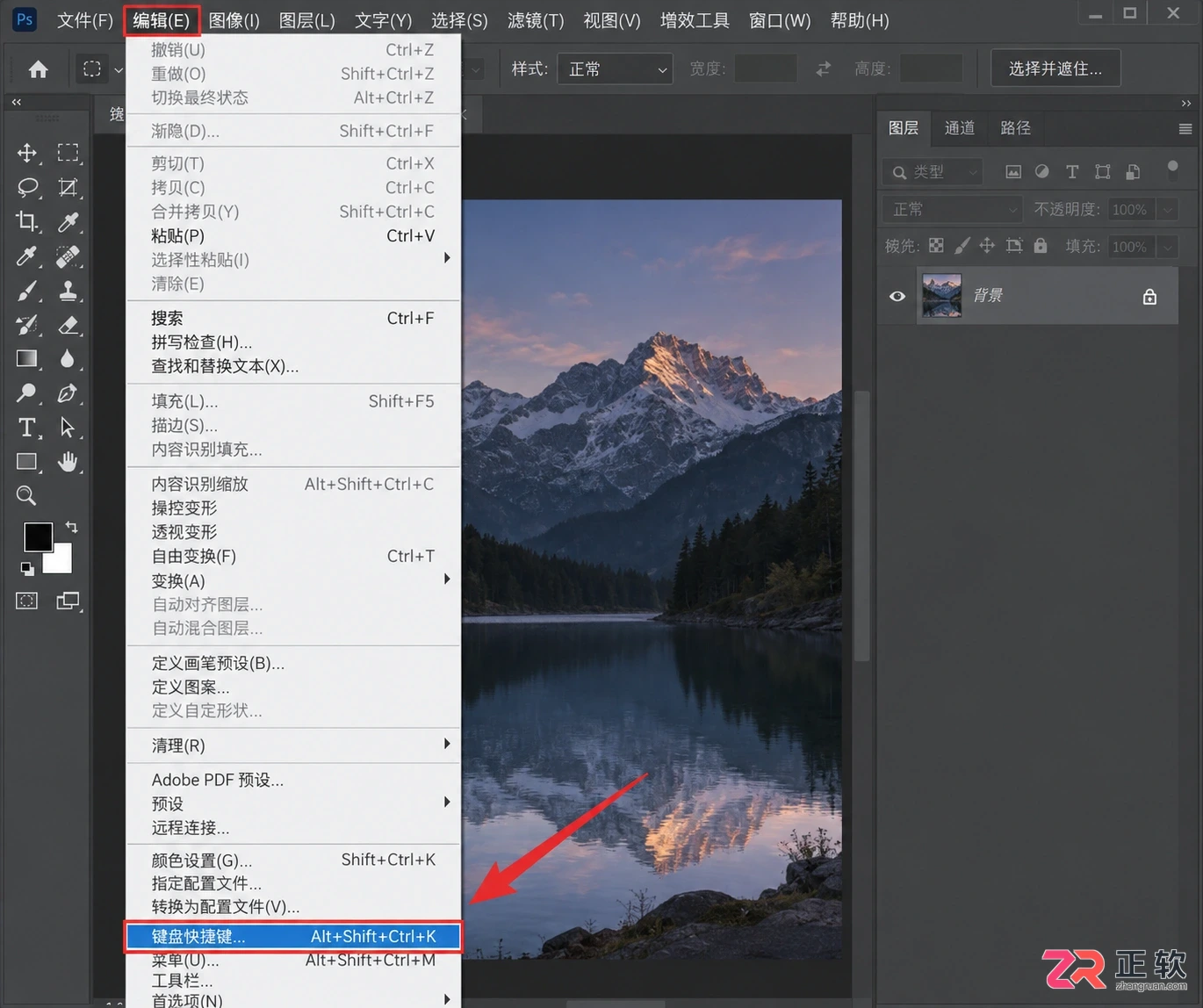Select the Eraser tool
Viewport: 1203px width, 1008px height.
pos(68,325)
